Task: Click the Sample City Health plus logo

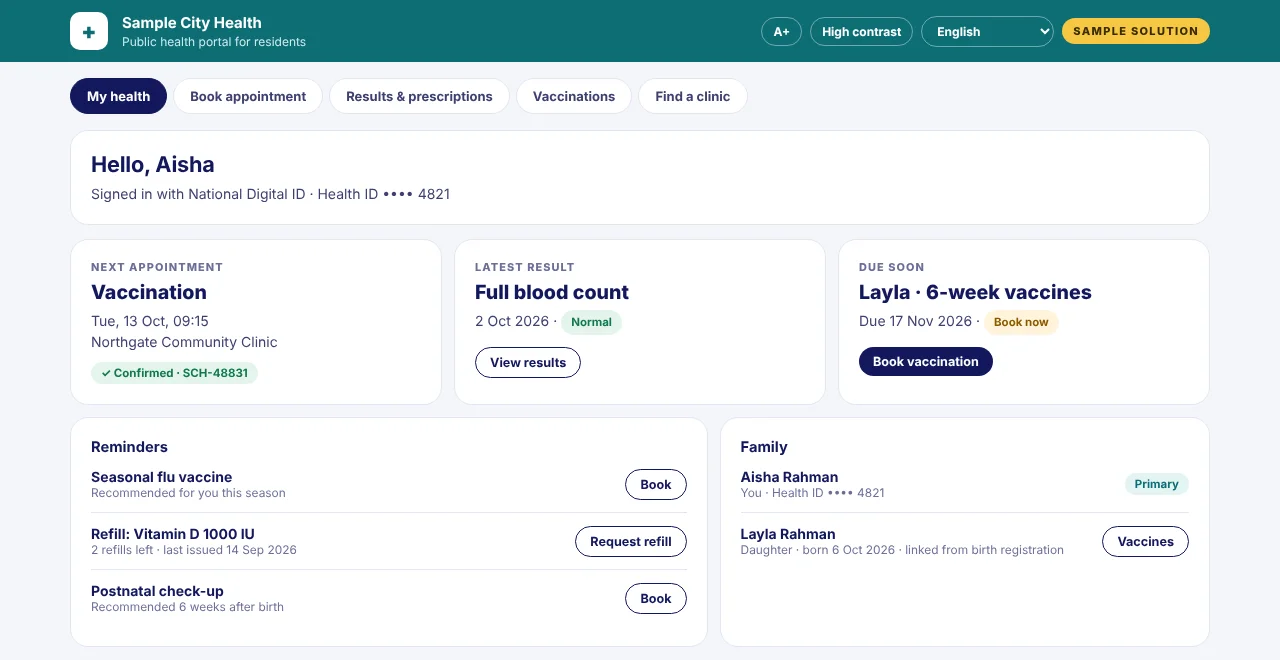Action: [89, 31]
